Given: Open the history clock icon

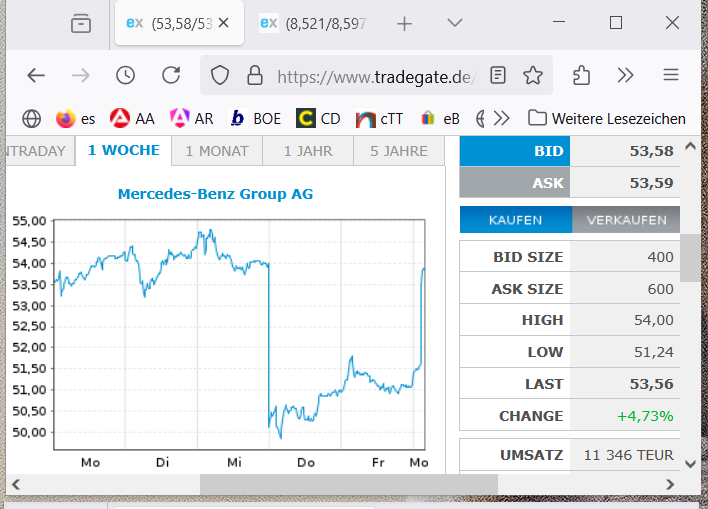Looking at the screenshot, I should pos(126,75).
